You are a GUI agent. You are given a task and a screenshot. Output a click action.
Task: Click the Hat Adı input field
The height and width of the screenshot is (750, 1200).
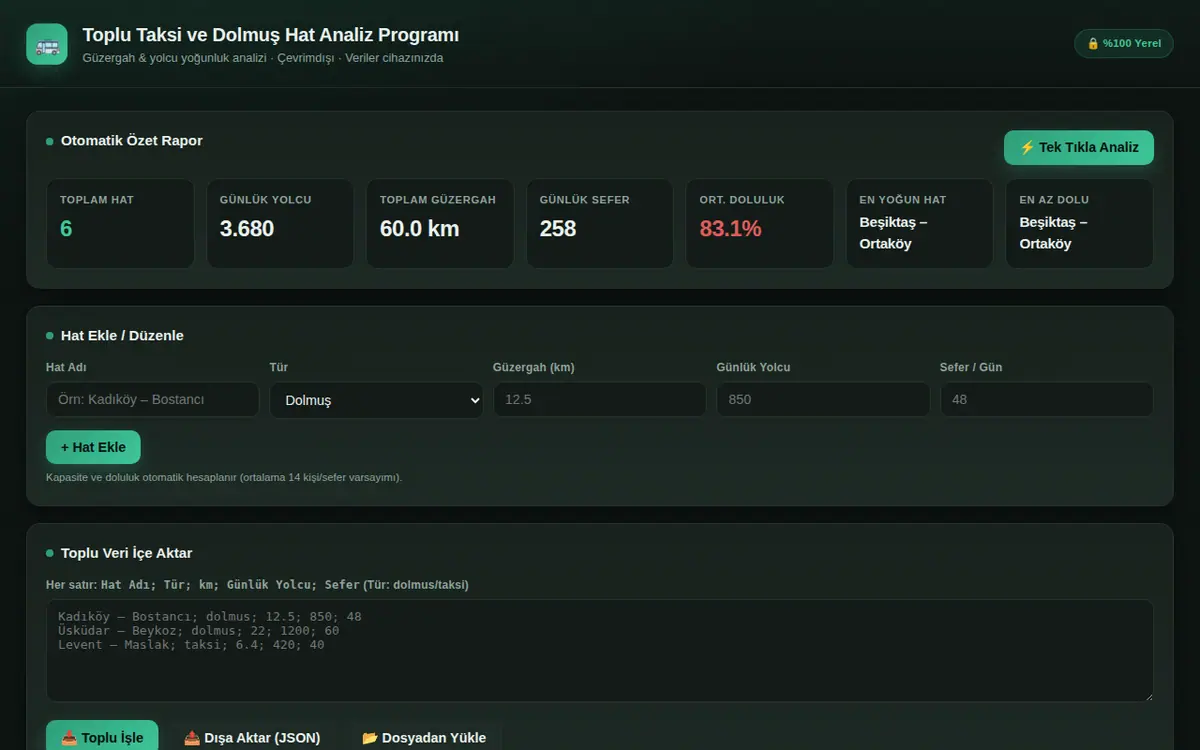pos(153,399)
